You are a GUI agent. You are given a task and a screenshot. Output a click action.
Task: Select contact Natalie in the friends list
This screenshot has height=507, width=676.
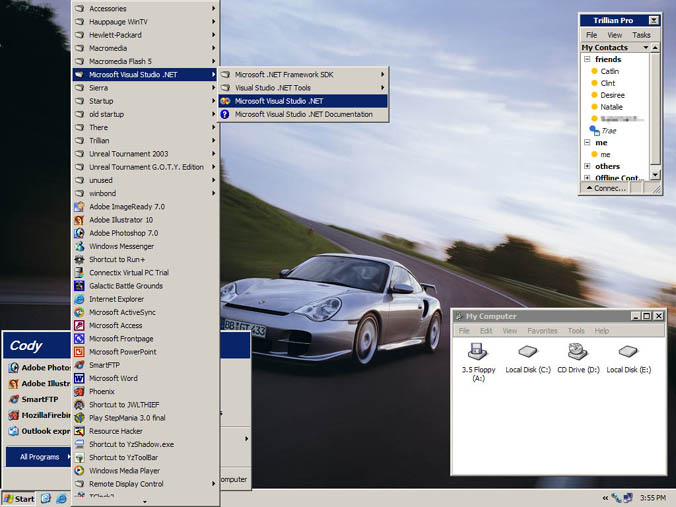(611, 106)
